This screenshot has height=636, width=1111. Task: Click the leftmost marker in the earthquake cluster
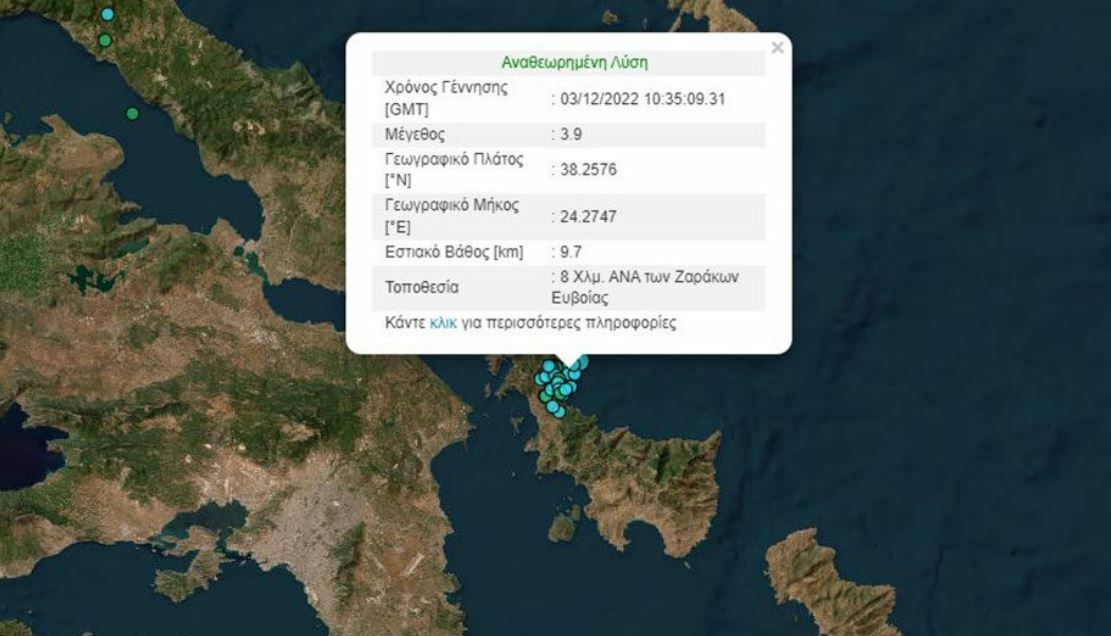pos(540,379)
